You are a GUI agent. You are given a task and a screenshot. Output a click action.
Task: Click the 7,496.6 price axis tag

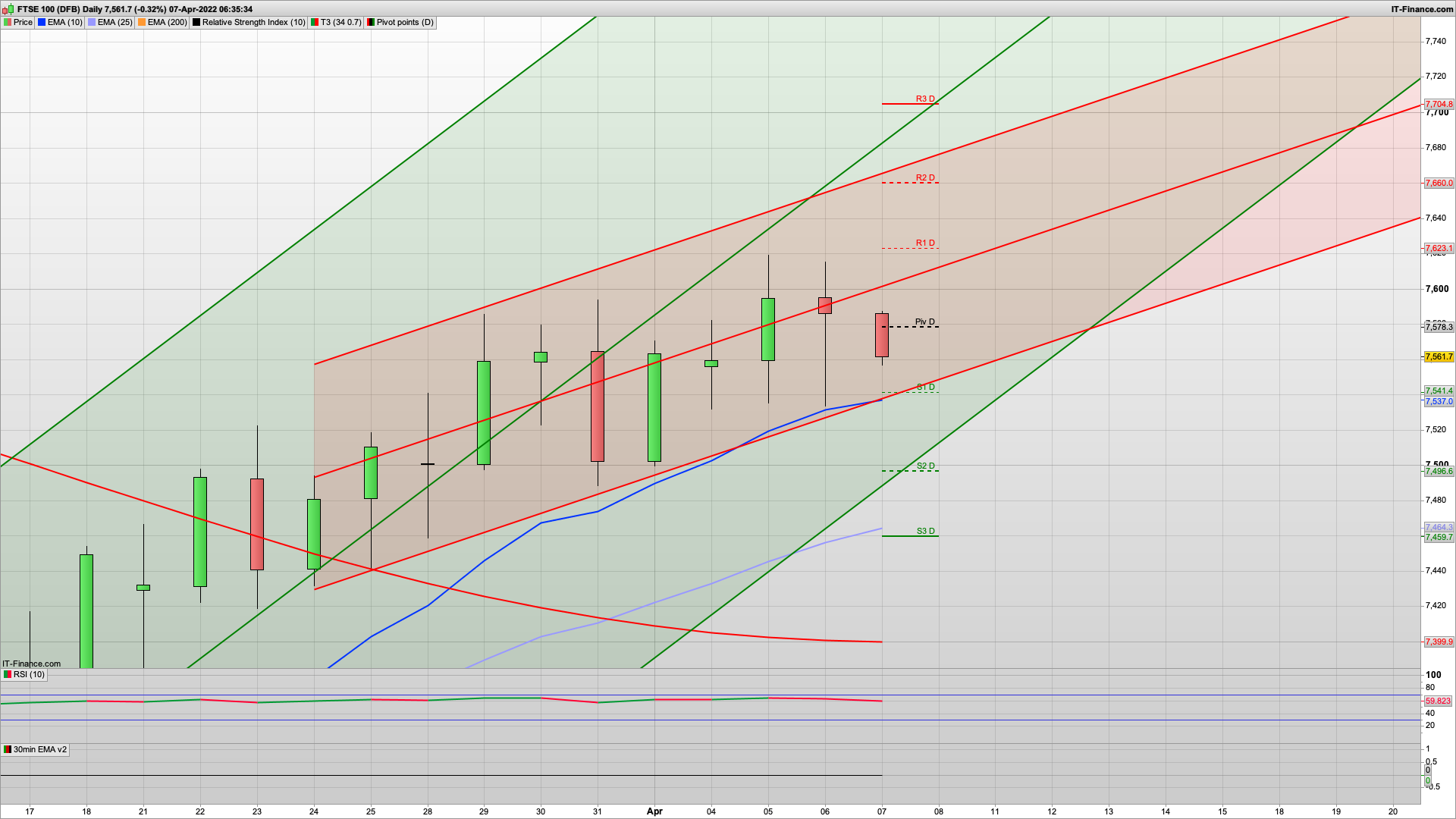(x=1439, y=472)
